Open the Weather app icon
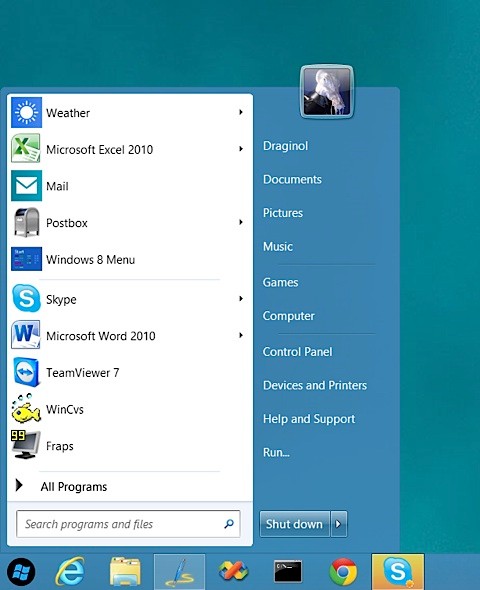The width and height of the screenshot is (480, 590). tap(26, 113)
